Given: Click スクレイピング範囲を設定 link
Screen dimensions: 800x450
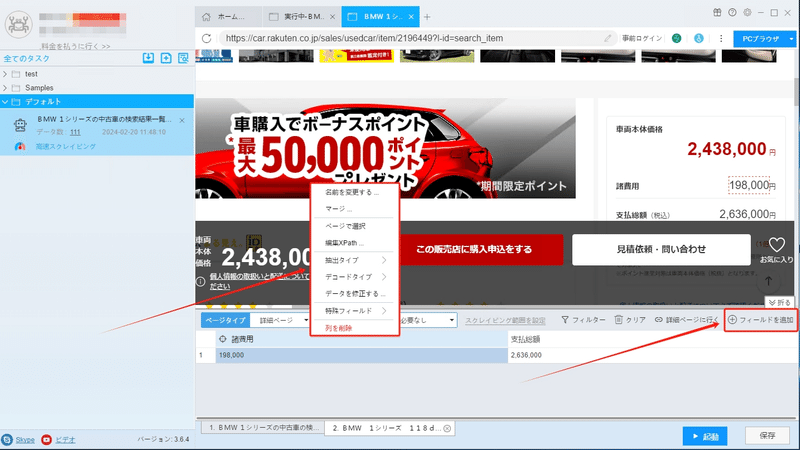Looking at the screenshot, I should tap(505, 320).
